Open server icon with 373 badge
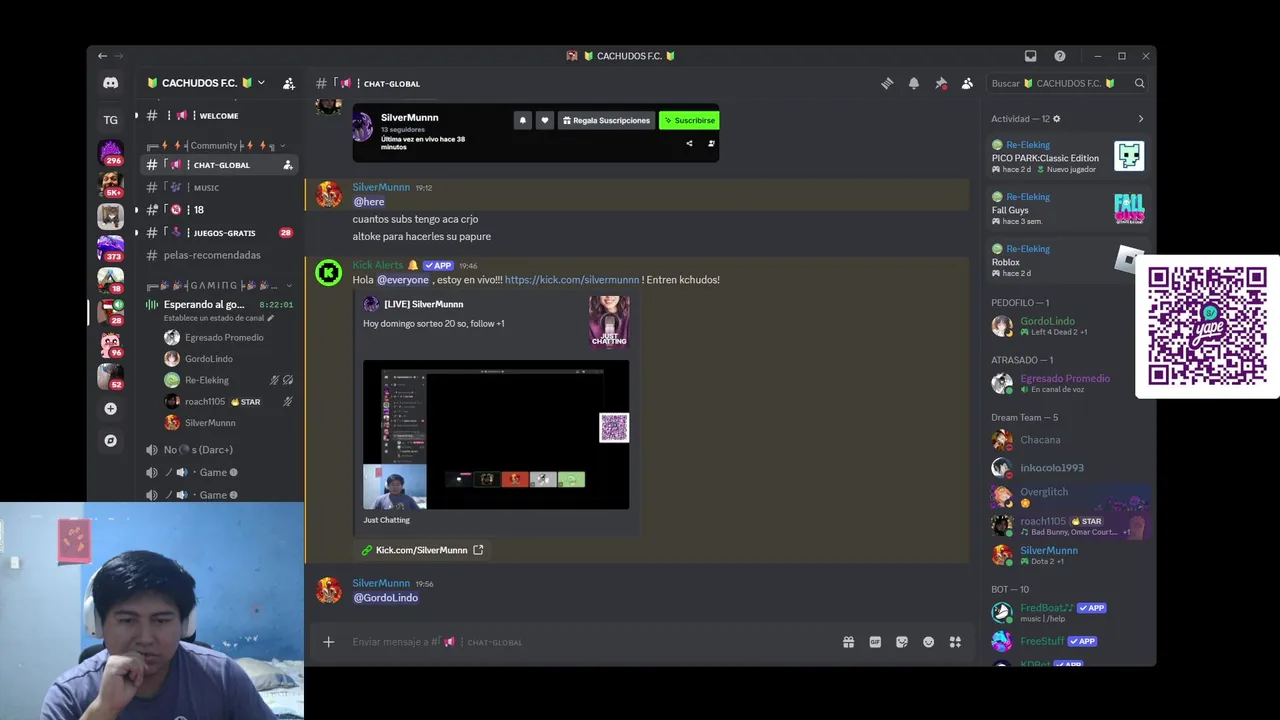This screenshot has width=1280, height=720. 110,247
